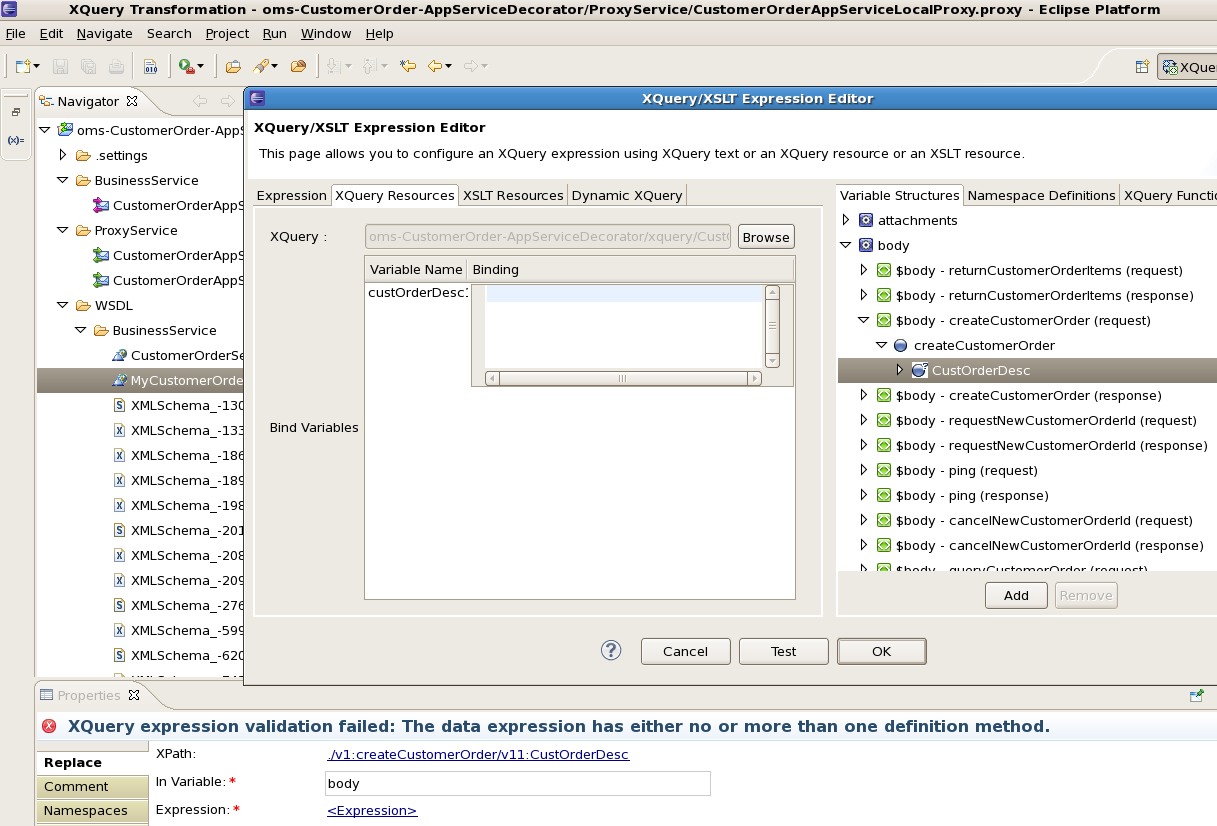Screen dimensions: 1217x826
Task: Expand the attachments variable node
Action: [x=846, y=220]
